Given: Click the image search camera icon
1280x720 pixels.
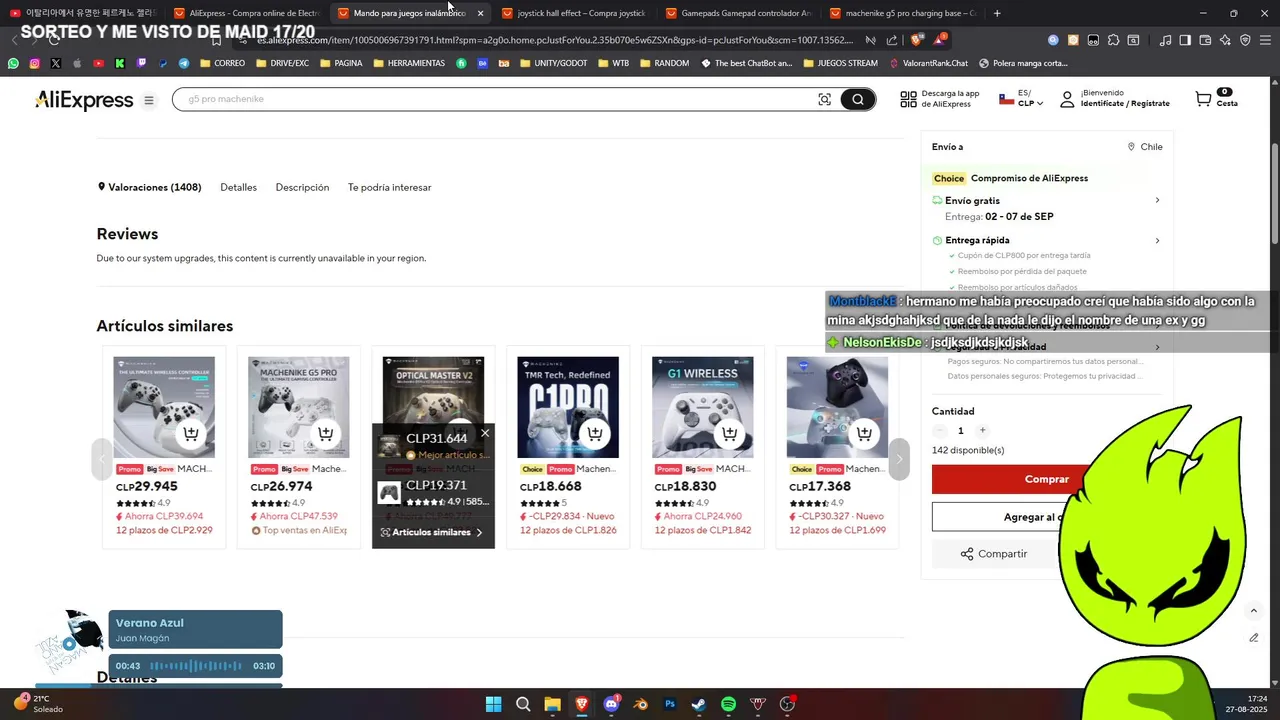Looking at the screenshot, I should click(x=824, y=99).
